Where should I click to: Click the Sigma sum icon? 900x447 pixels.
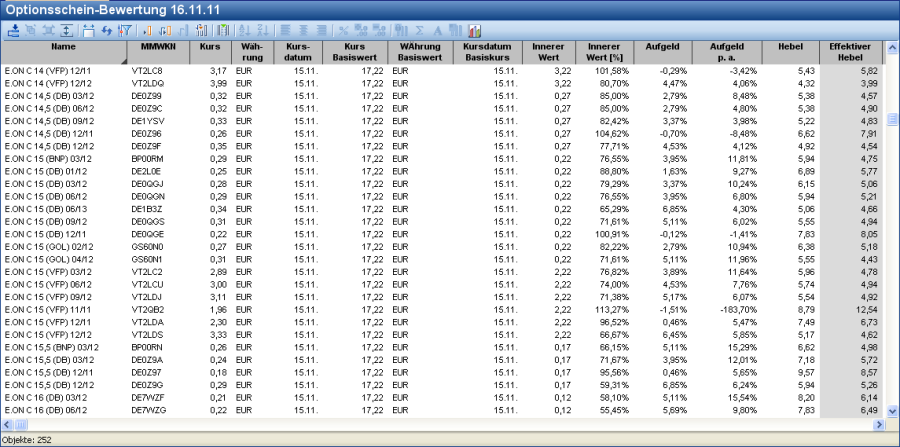tap(419, 30)
